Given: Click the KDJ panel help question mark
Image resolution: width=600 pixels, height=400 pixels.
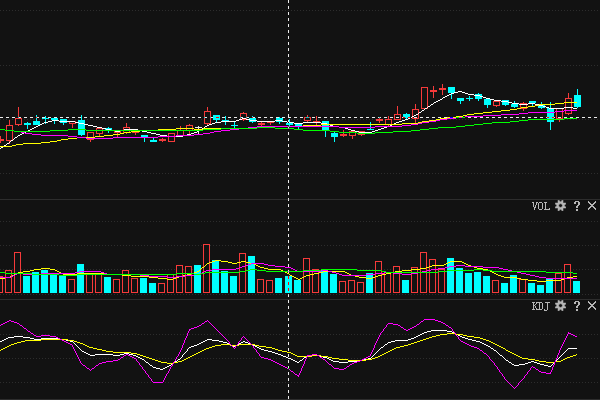Looking at the screenshot, I should [x=577, y=305].
